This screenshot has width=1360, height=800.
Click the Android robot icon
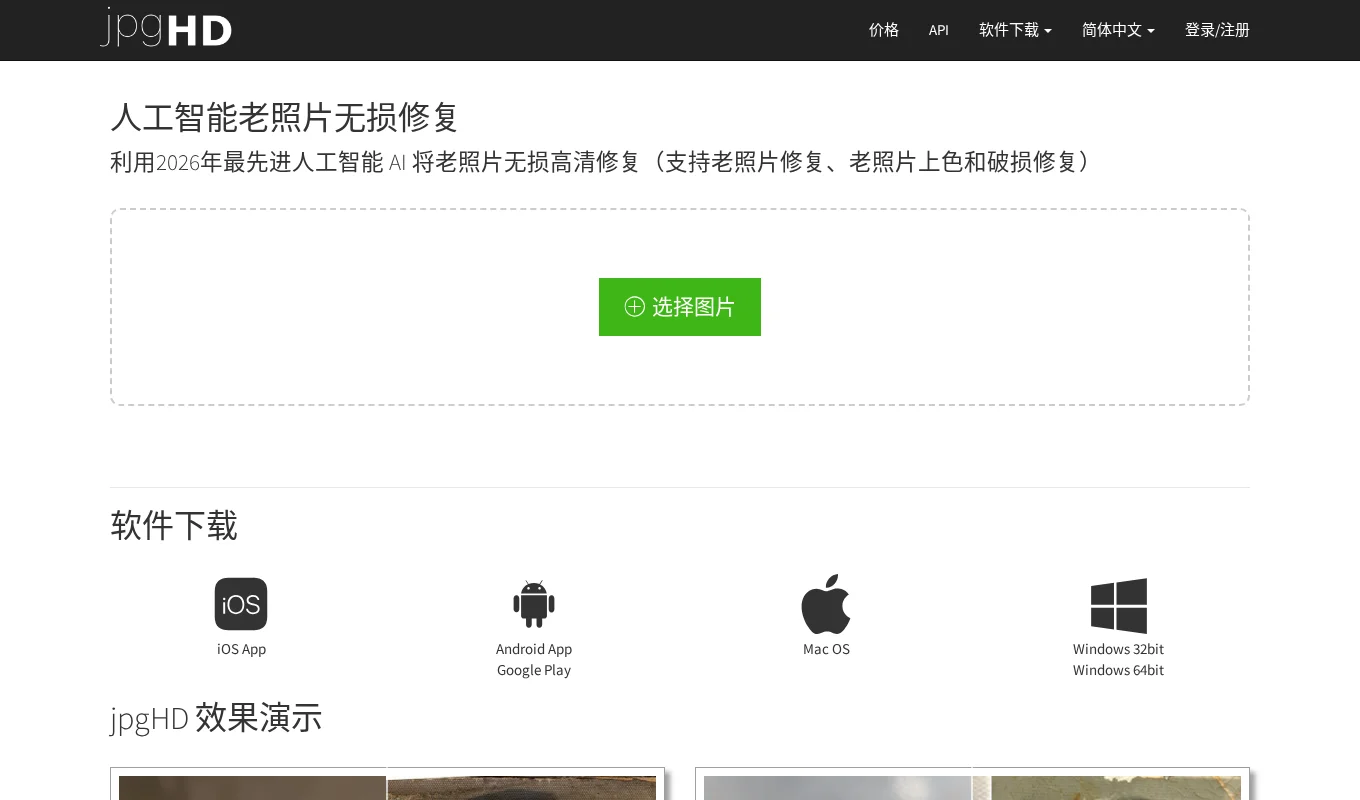[x=534, y=604]
